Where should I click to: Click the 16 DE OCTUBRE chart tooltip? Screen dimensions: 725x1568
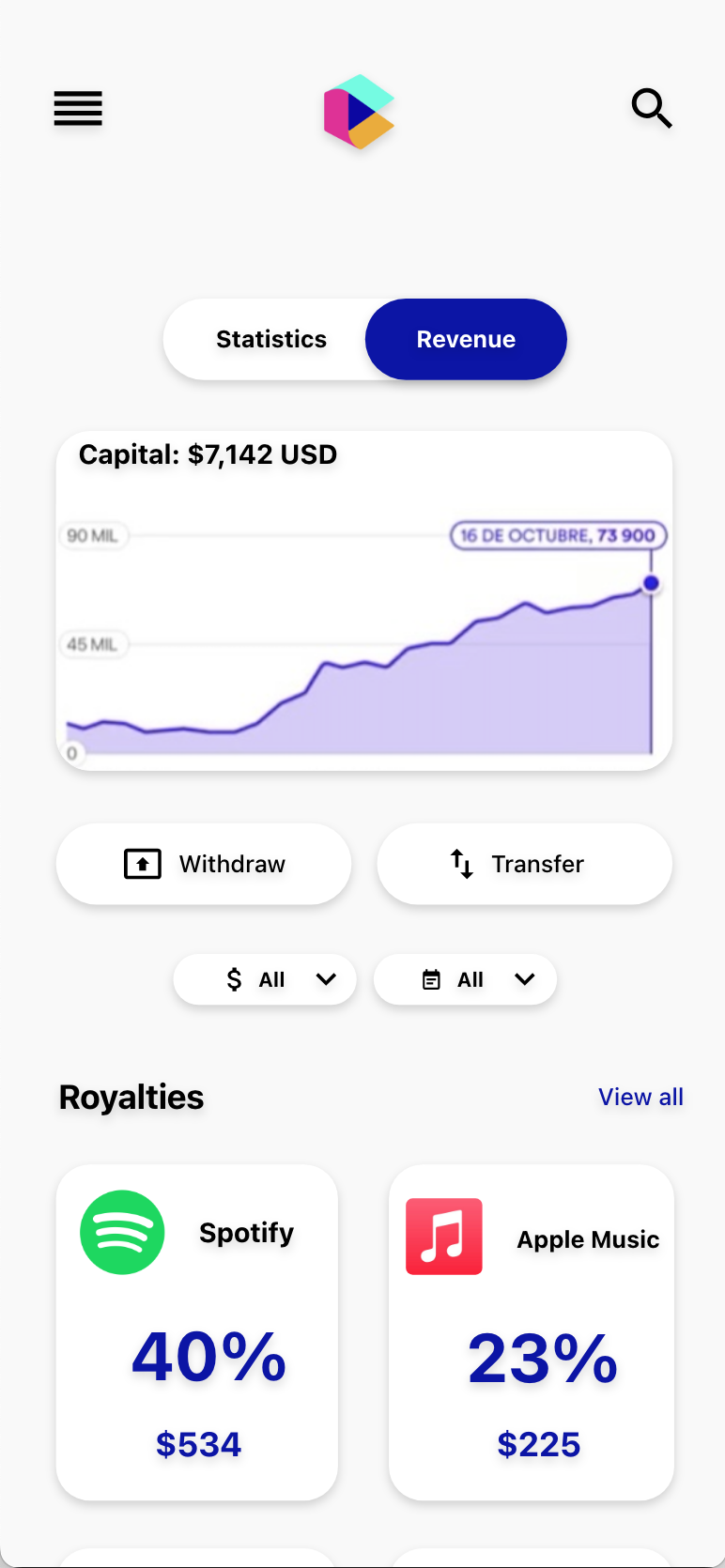pos(558,536)
